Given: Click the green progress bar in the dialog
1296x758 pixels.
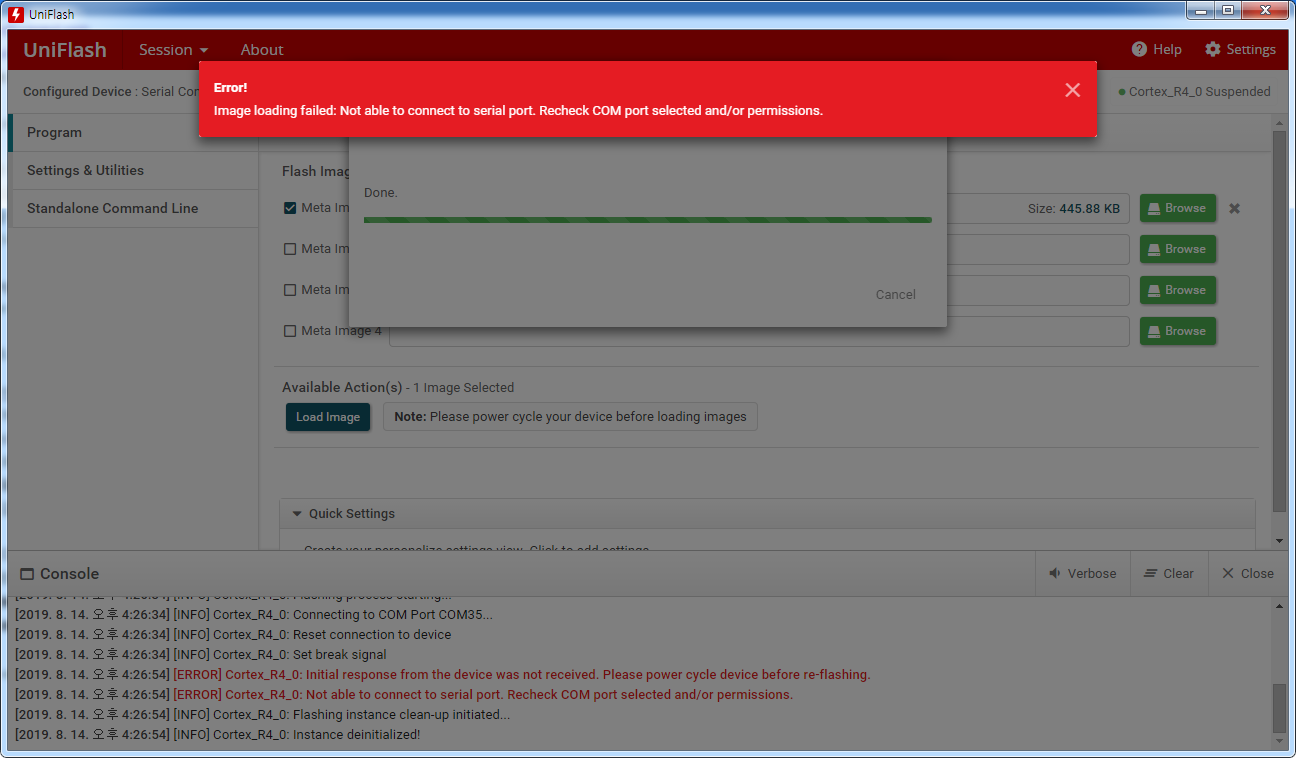Looking at the screenshot, I should pyautogui.click(x=647, y=220).
